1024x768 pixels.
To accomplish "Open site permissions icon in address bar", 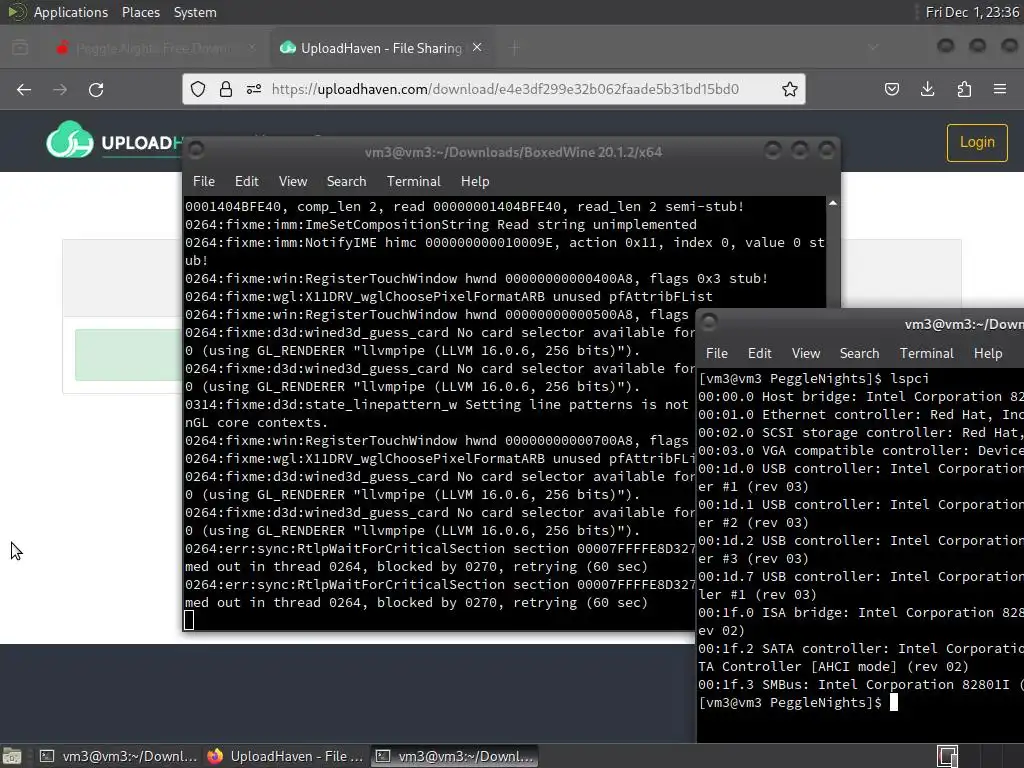I will [x=254, y=89].
